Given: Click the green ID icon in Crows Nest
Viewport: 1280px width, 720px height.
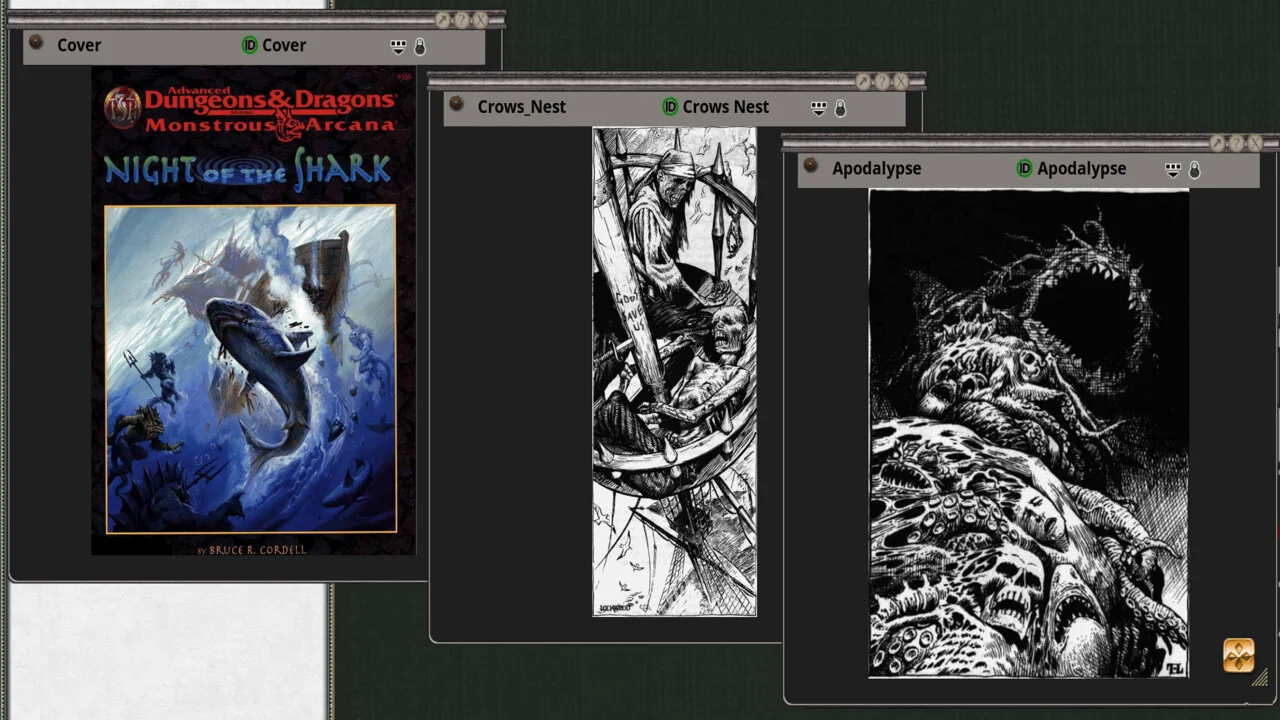Looking at the screenshot, I should (670, 107).
